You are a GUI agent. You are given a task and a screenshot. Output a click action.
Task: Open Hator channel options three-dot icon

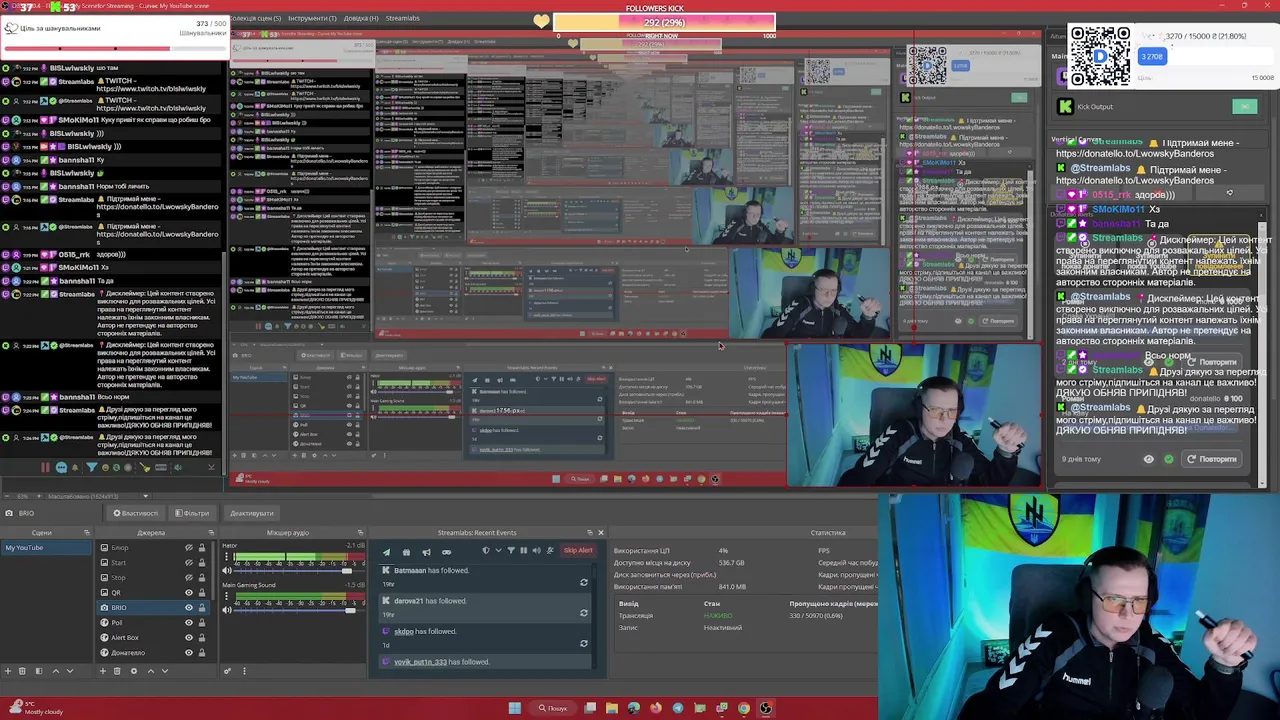[227, 556]
